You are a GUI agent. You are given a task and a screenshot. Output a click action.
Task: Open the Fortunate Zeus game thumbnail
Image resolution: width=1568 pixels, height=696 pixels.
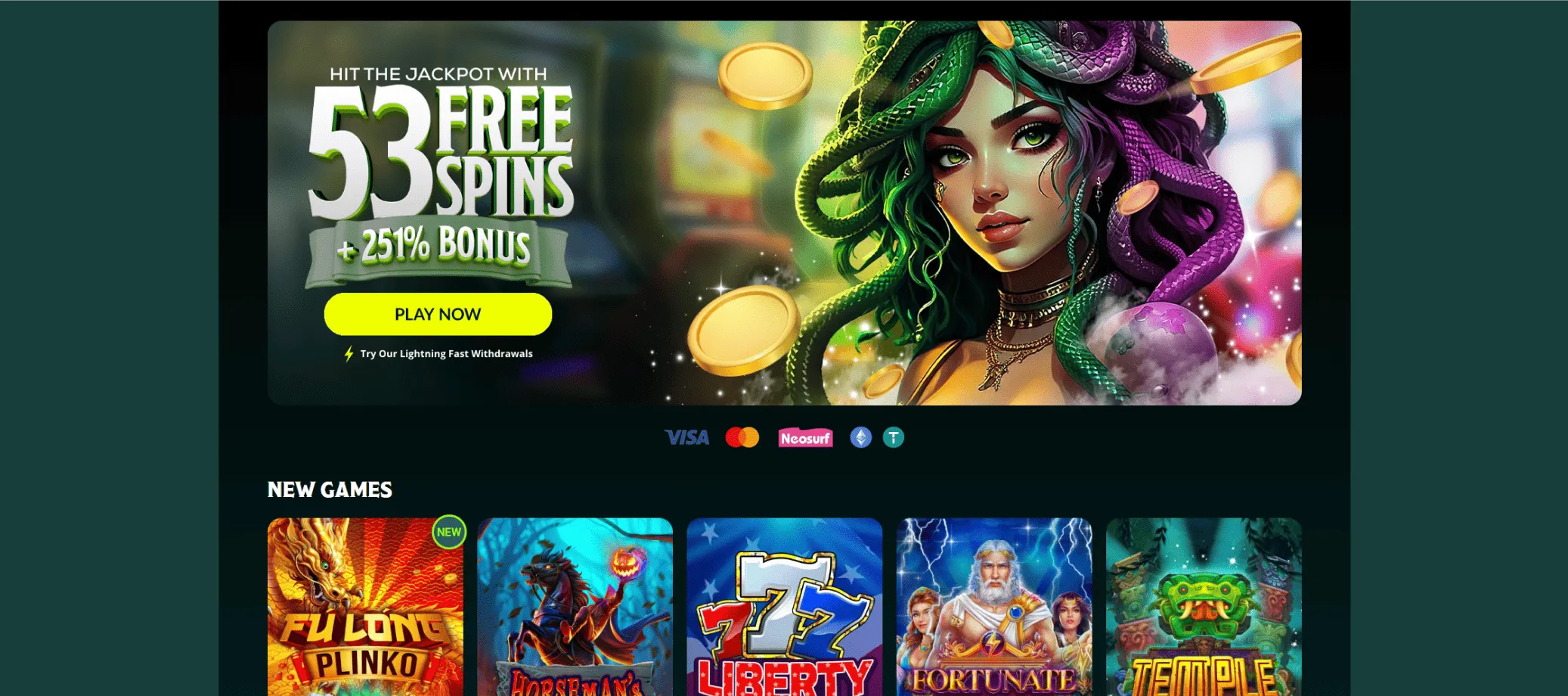(x=994, y=607)
